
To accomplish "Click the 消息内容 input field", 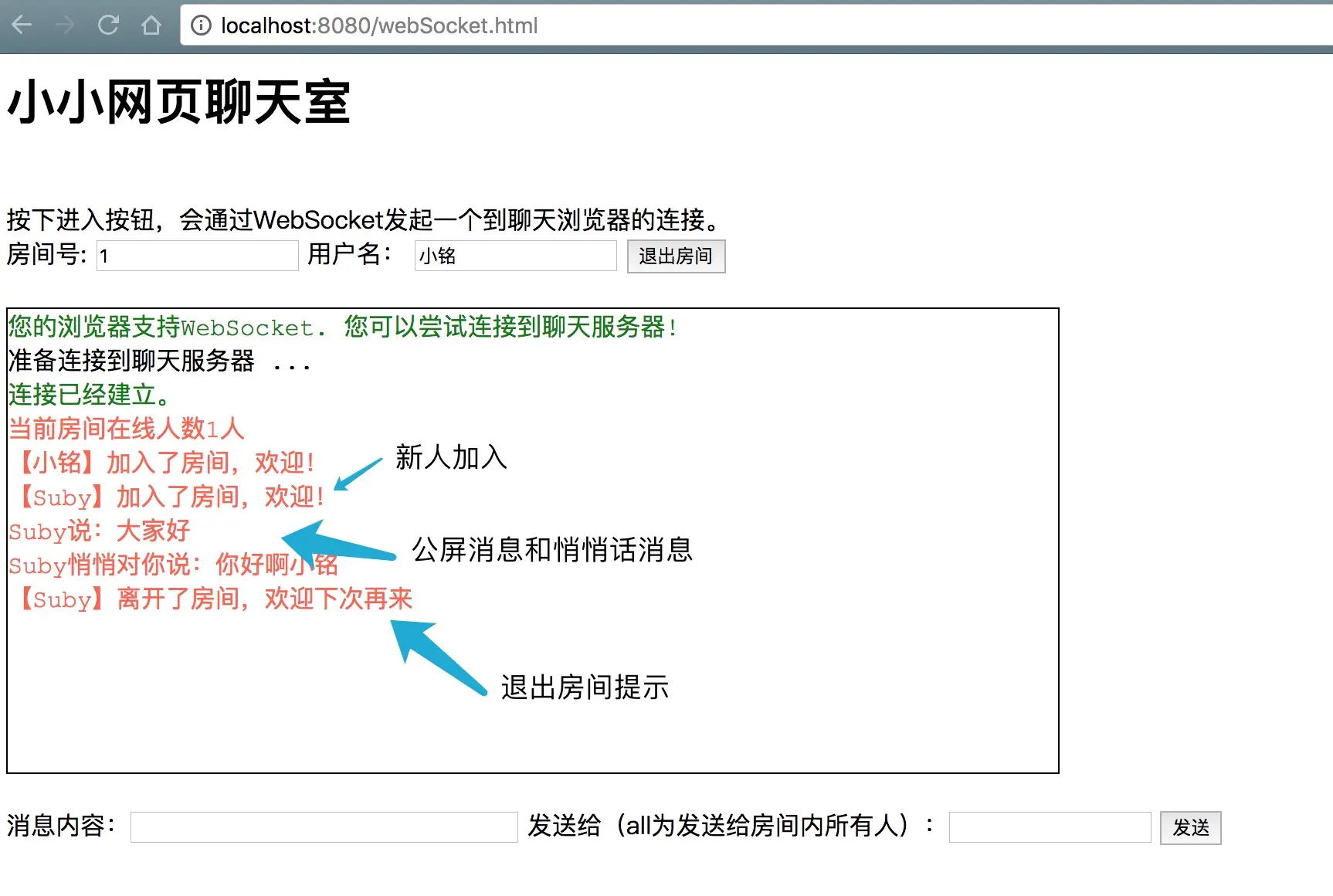I will (x=324, y=827).
